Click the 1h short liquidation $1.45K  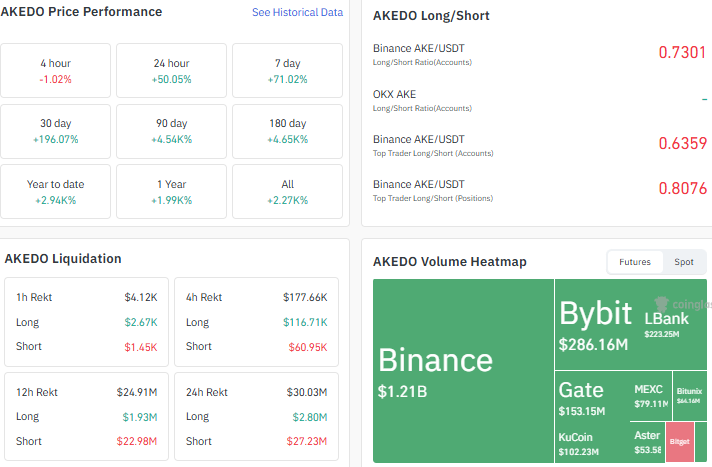[141, 347]
